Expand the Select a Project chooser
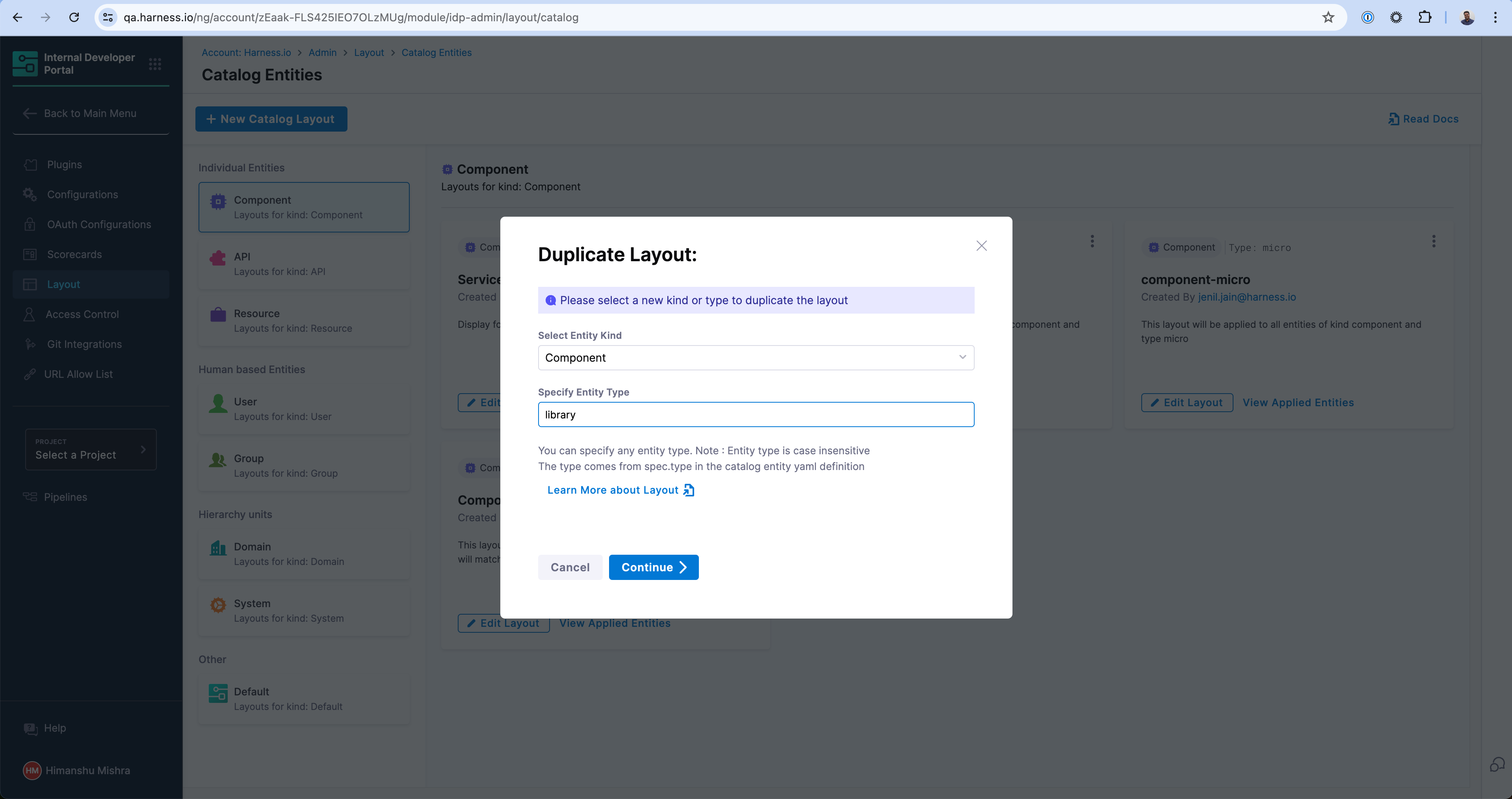 pos(90,450)
